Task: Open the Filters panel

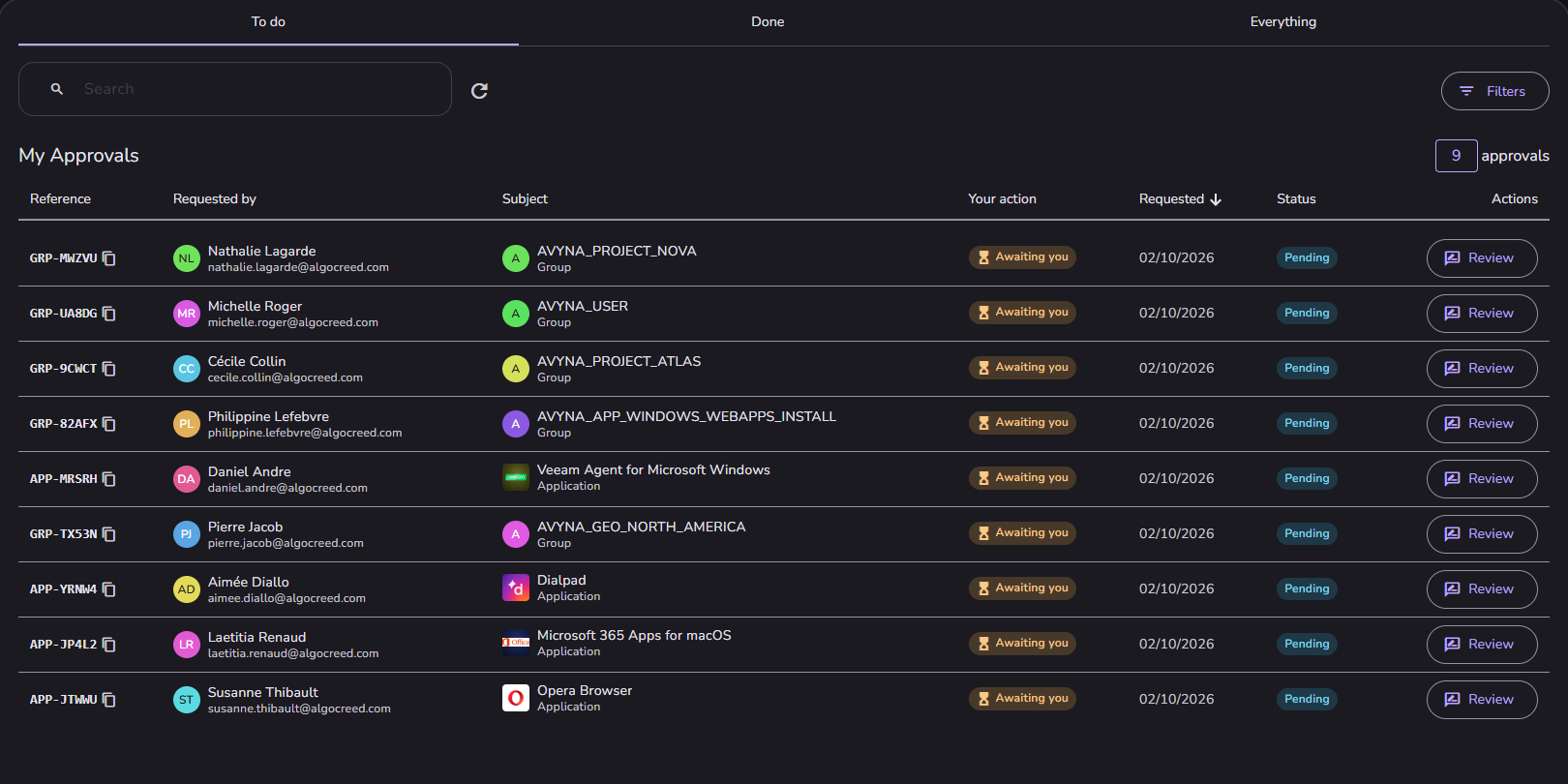Action: 1494,91
